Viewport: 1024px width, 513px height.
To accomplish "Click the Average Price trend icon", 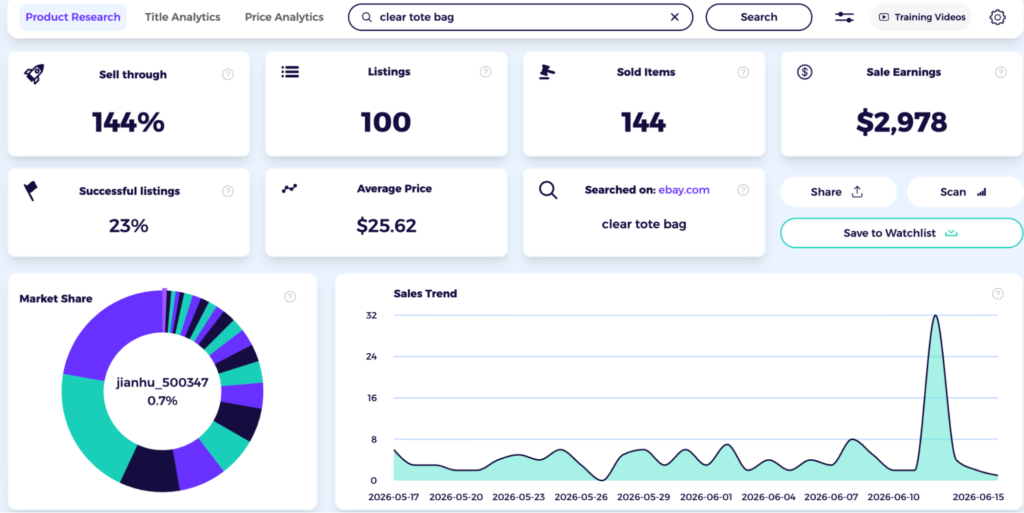I will (x=289, y=189).
